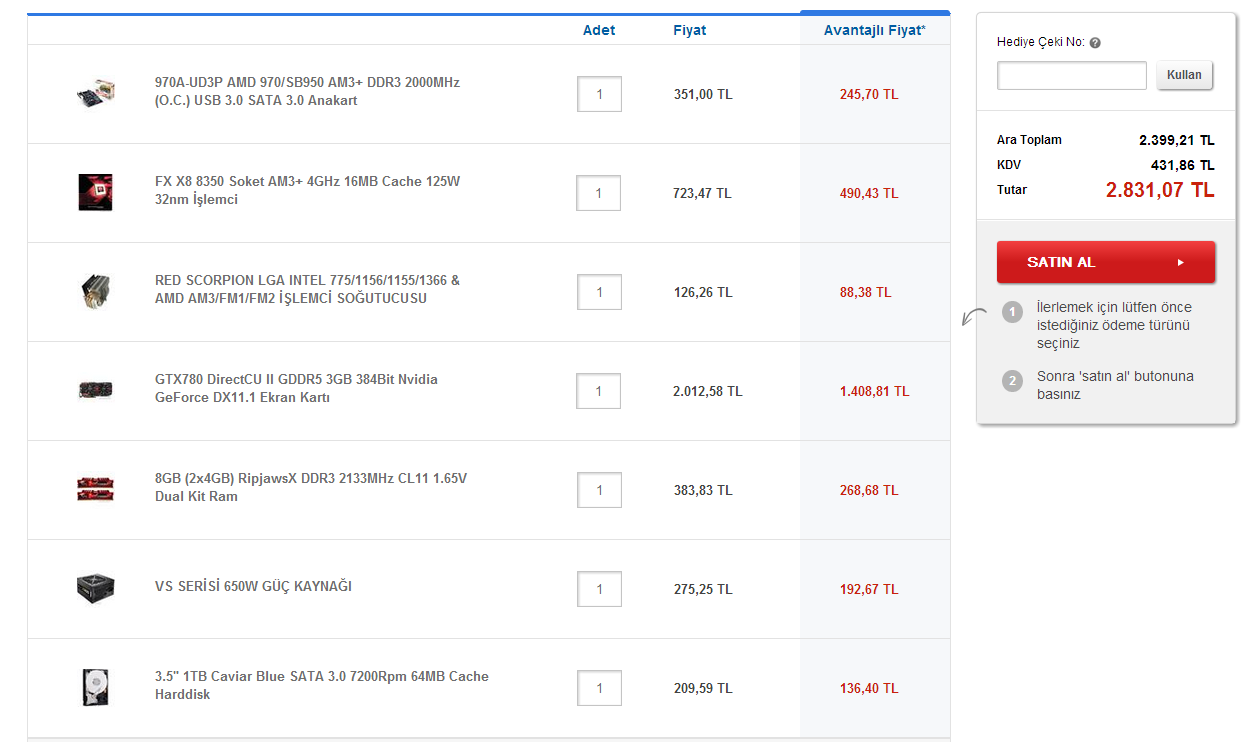The image size is (1257, 742).
Task: Select the quantity box for the 970A-UD3P motherboard
Action: 599,94
